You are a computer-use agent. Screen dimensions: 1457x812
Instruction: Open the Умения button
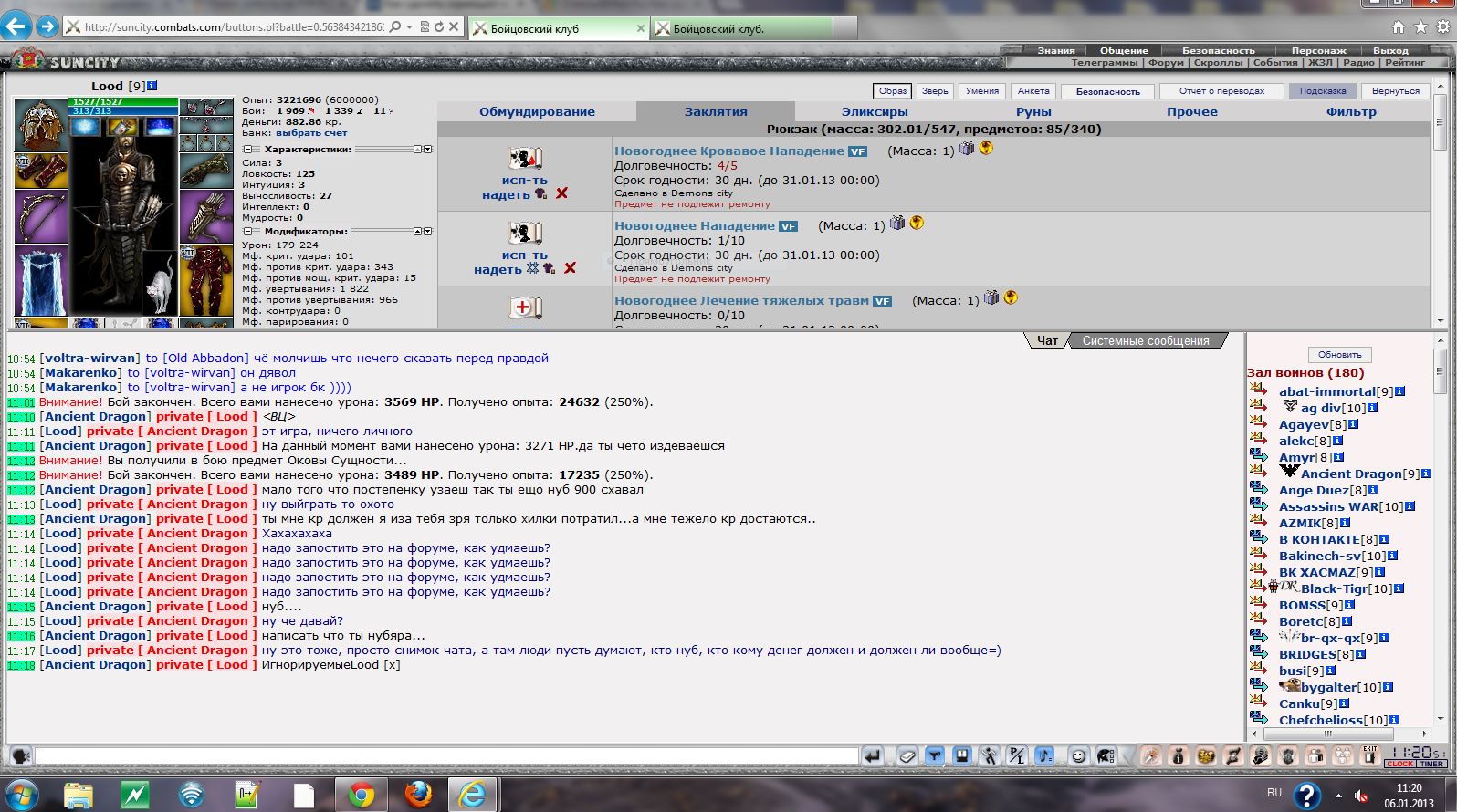point(982,91)
